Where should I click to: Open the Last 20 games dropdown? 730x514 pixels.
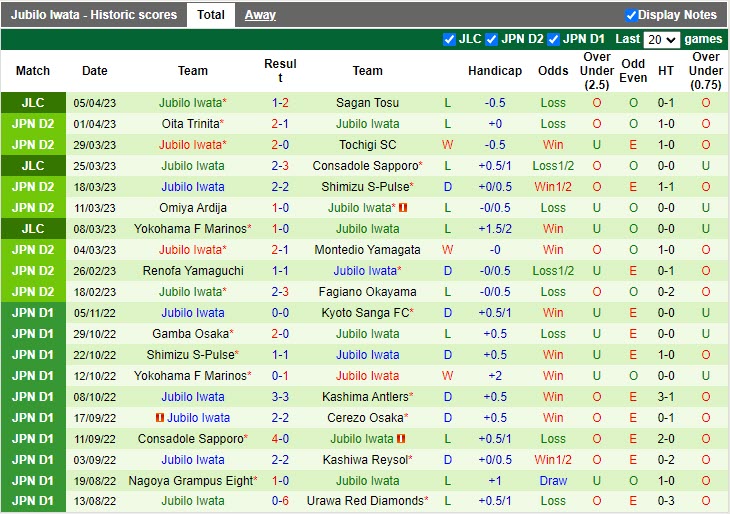pos(661,40)
